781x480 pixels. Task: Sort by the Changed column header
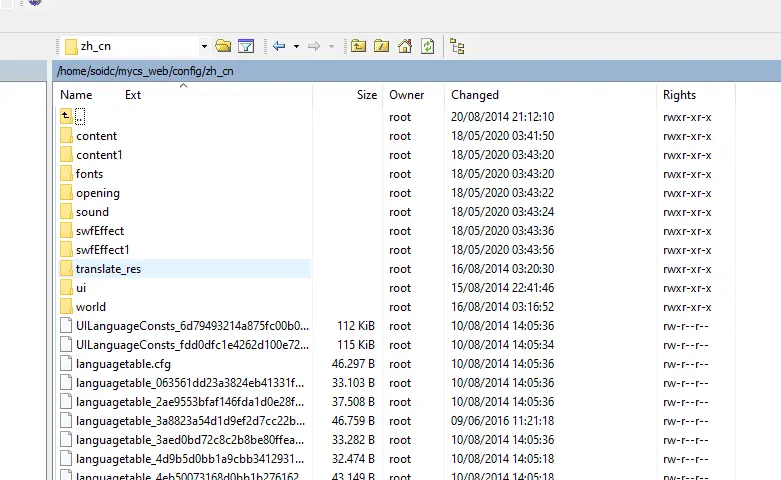tap(475, 95)
